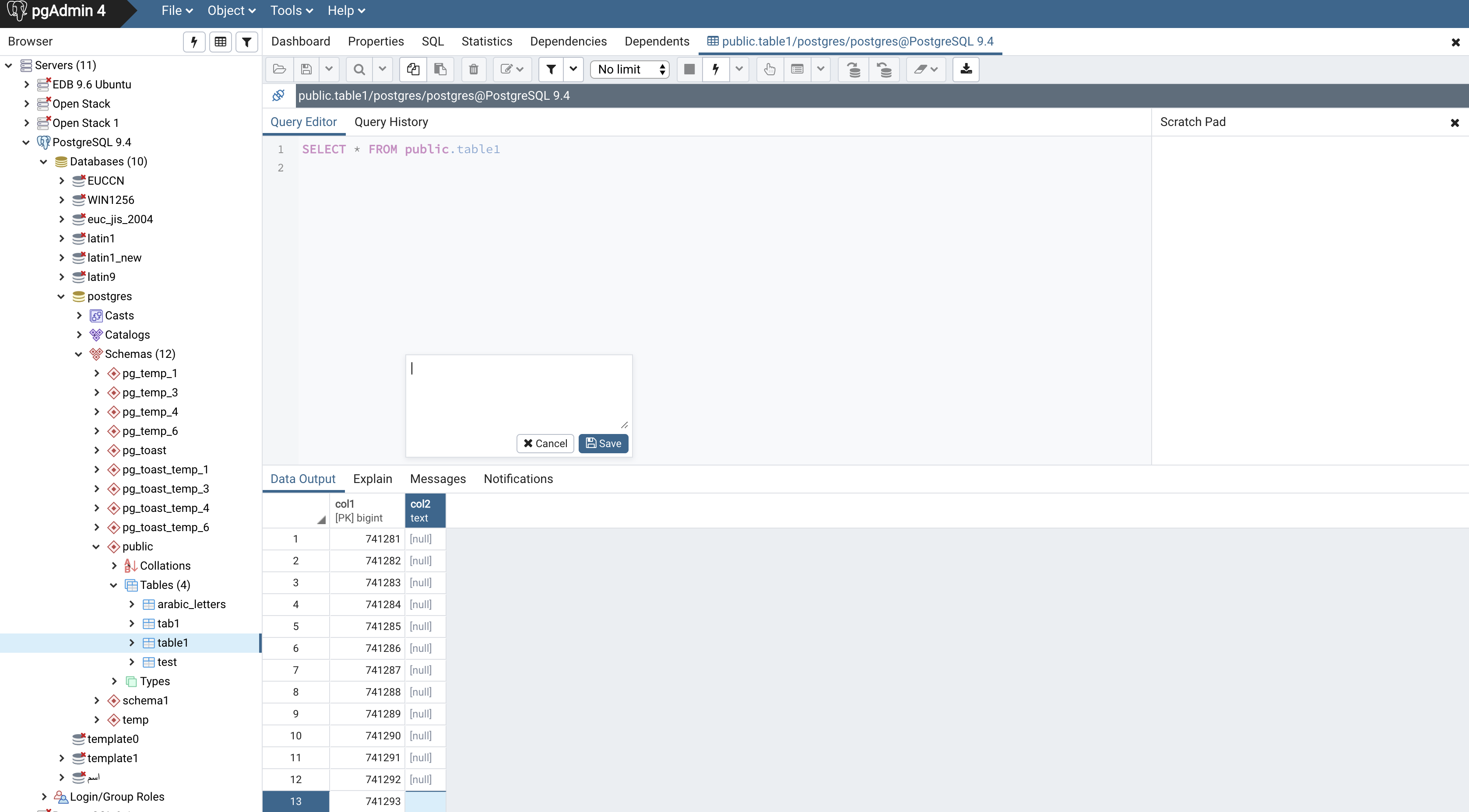Expand the table1 tree node
The height and width of the screenshot is (812, 1469).
(x=132, y=643)
